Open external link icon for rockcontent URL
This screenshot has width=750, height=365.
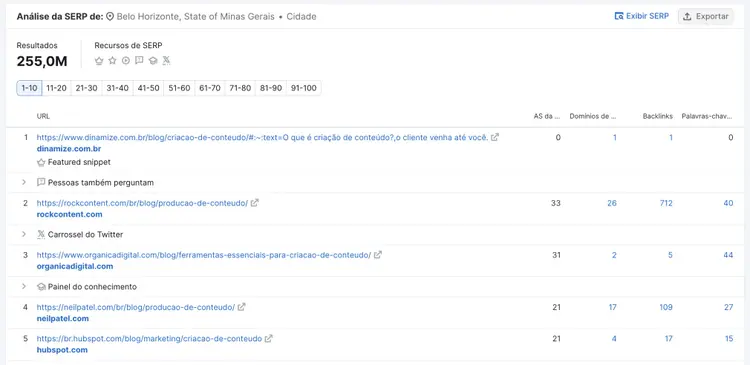click(255, 203)
